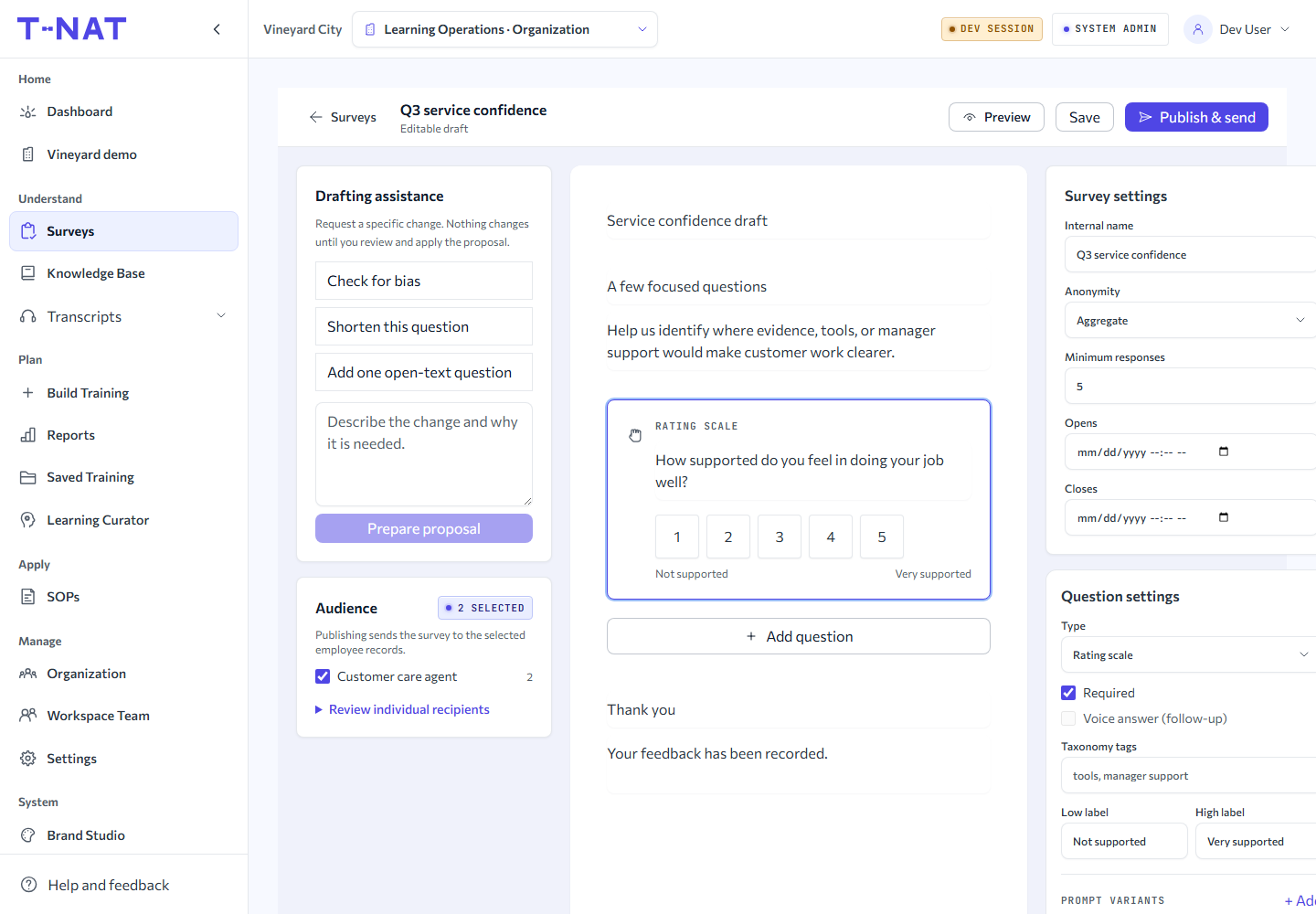Click the Save button

coord(1085,117)
